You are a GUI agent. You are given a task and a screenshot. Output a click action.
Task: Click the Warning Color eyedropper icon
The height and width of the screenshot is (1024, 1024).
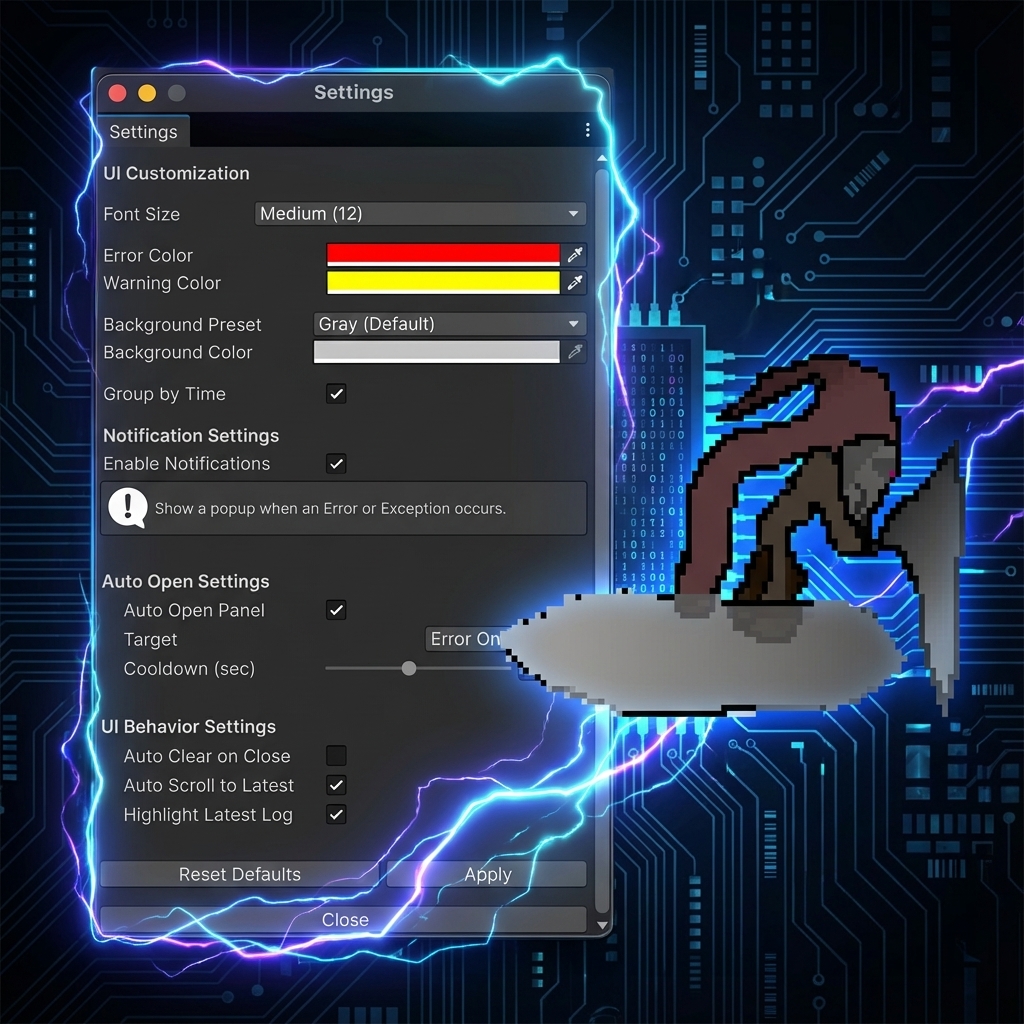pos(575,282)
